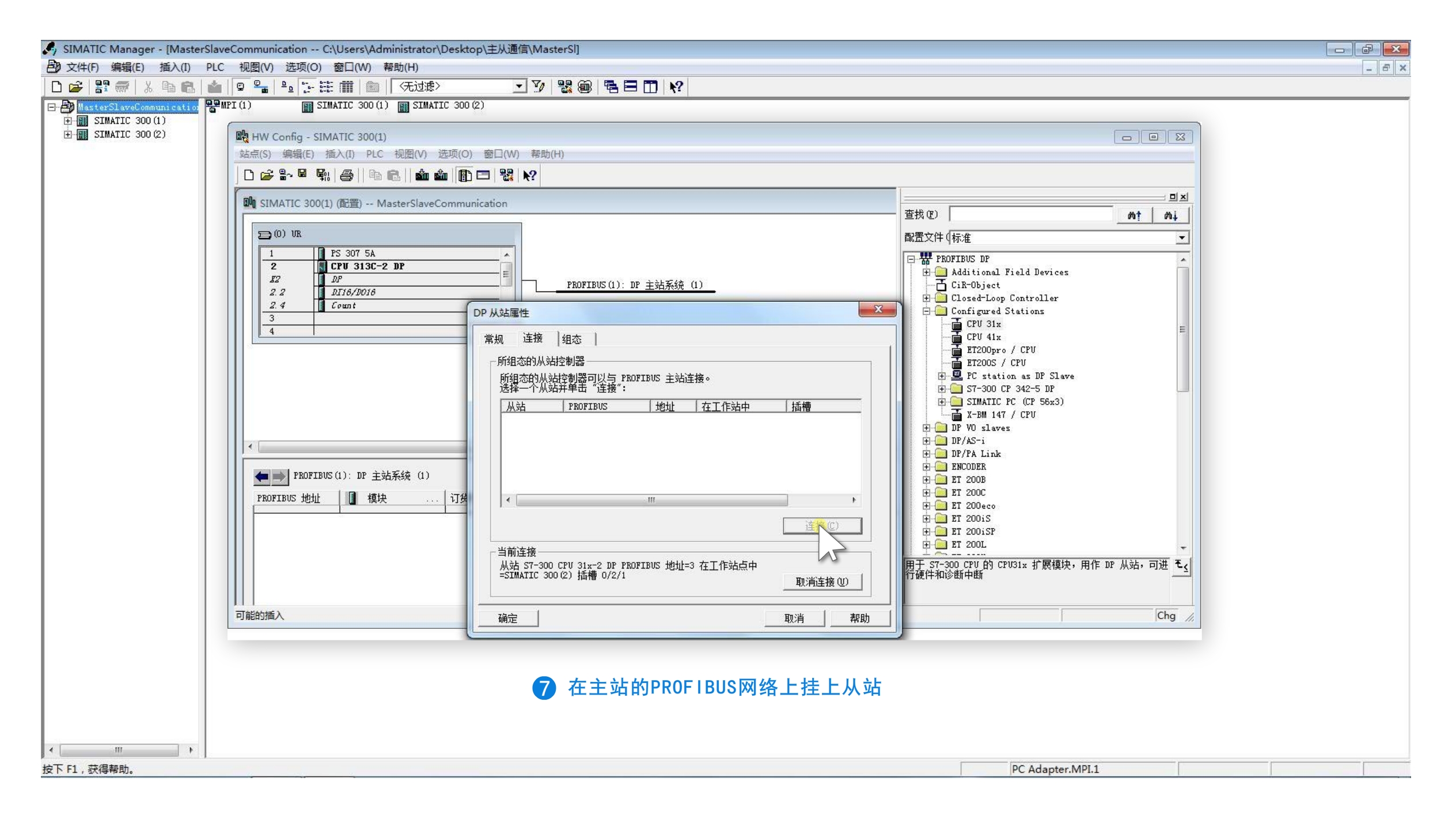The height and width of the screenshot is (819, 1456).
Task: Expand the DP V0 slaves catalog folder
Action: point(926,428)
